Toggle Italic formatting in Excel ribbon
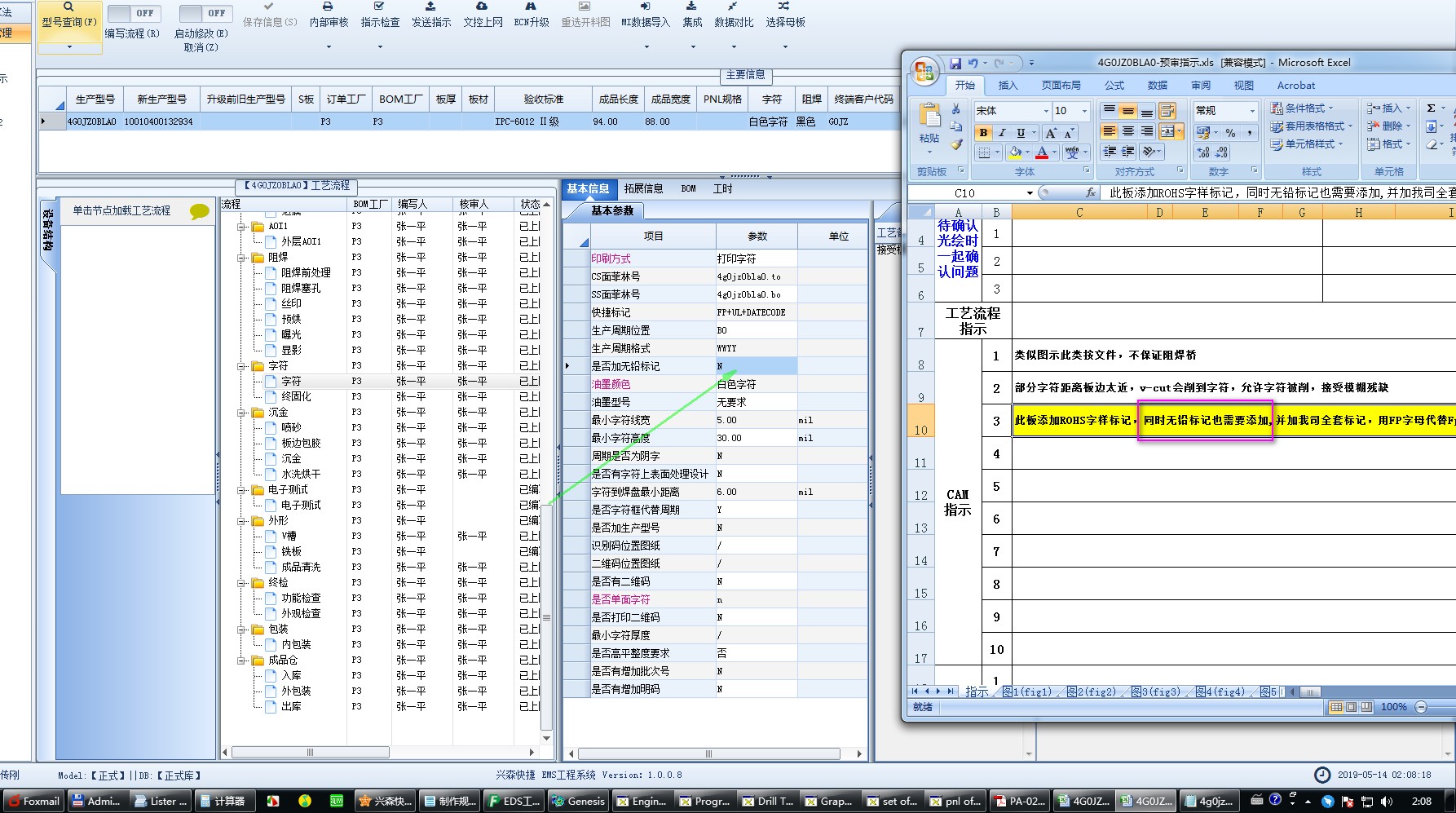Screen dimensions: 1456x813 coord(1002,133)
